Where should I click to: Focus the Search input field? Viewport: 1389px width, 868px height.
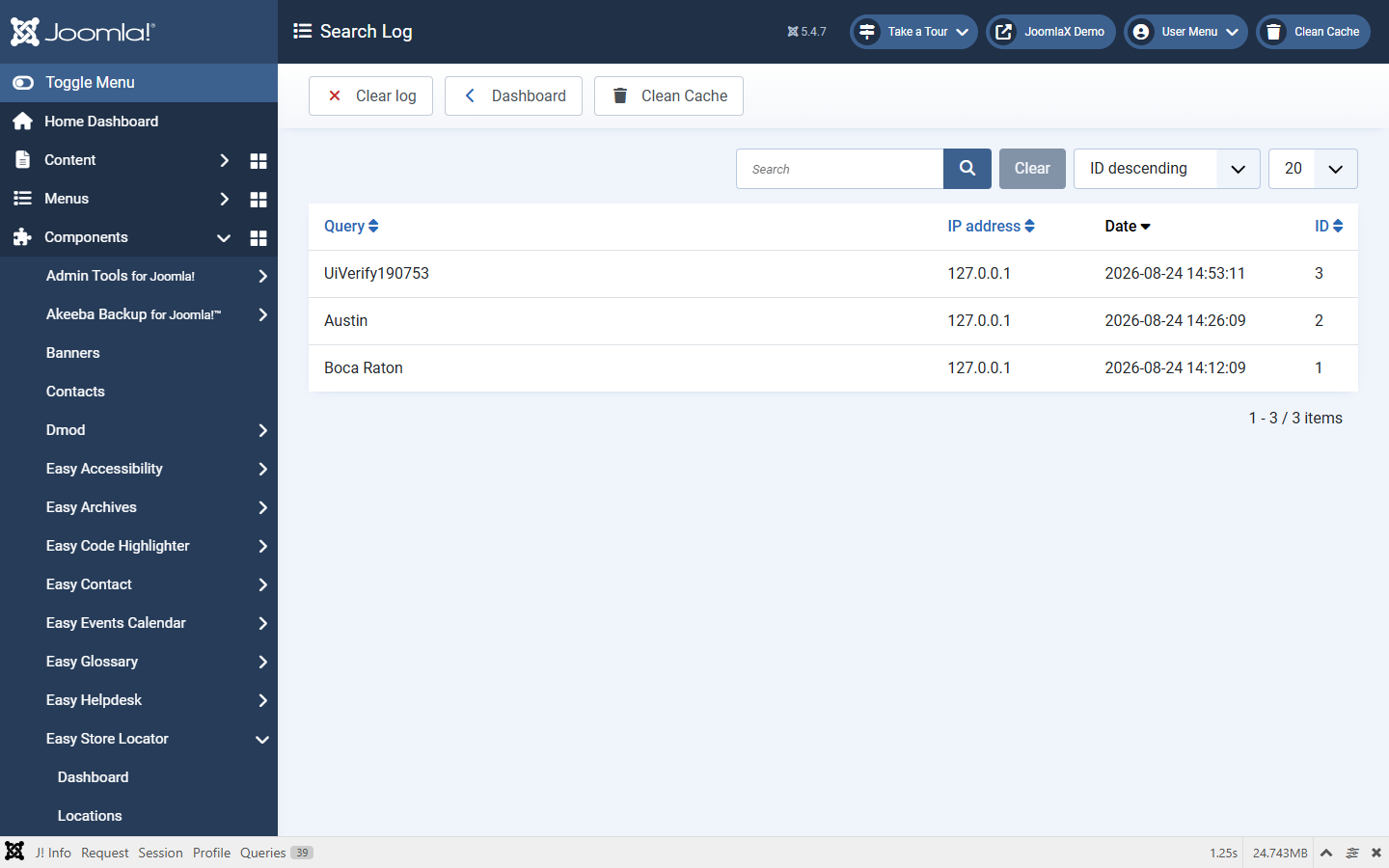tap(839, 169)
